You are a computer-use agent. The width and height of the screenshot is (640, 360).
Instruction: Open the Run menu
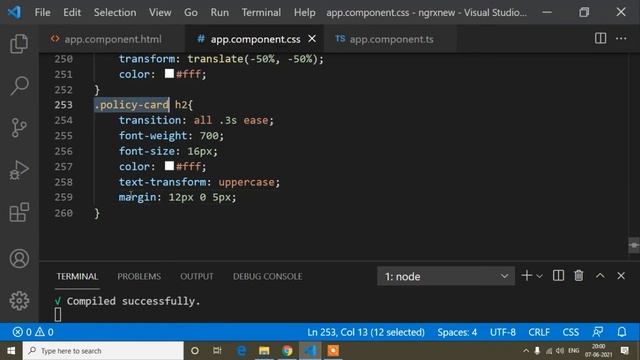click(x=220, y=12)
